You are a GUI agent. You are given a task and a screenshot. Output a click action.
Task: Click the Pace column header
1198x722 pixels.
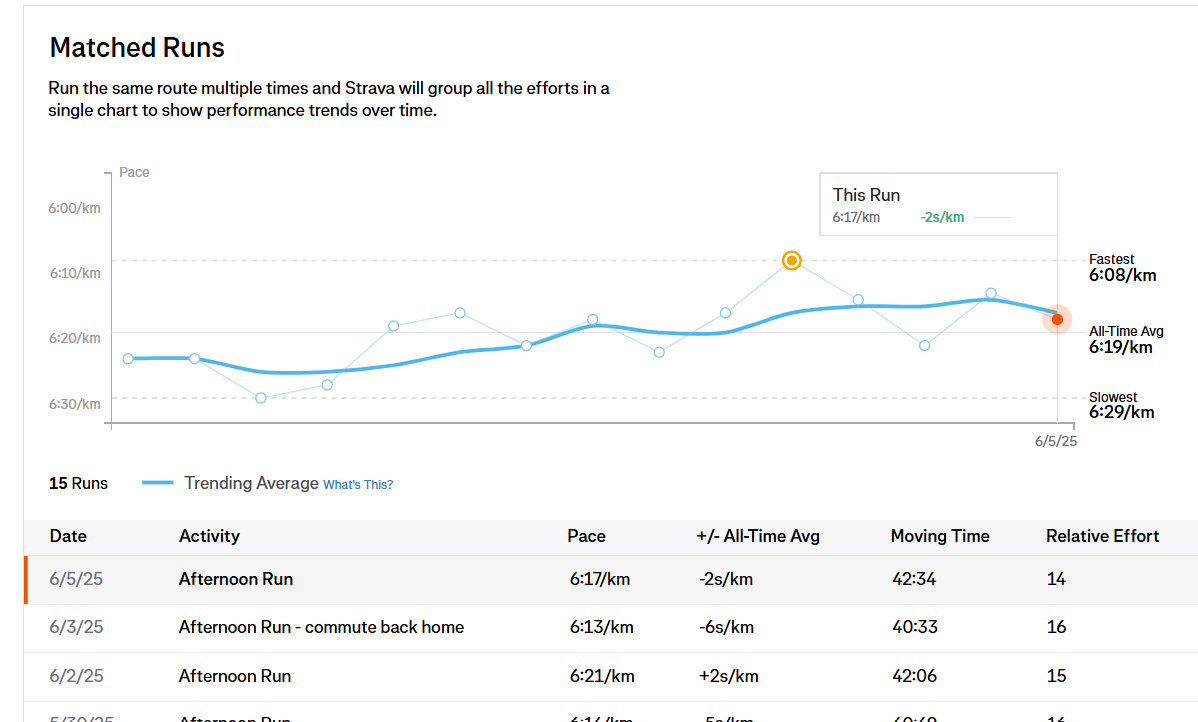[x=586, y=536]
